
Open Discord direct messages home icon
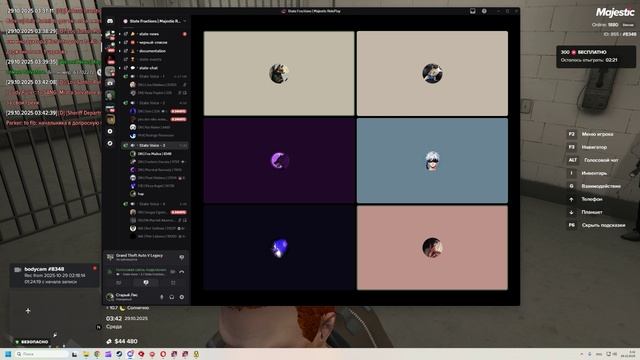tap(110, 21)
